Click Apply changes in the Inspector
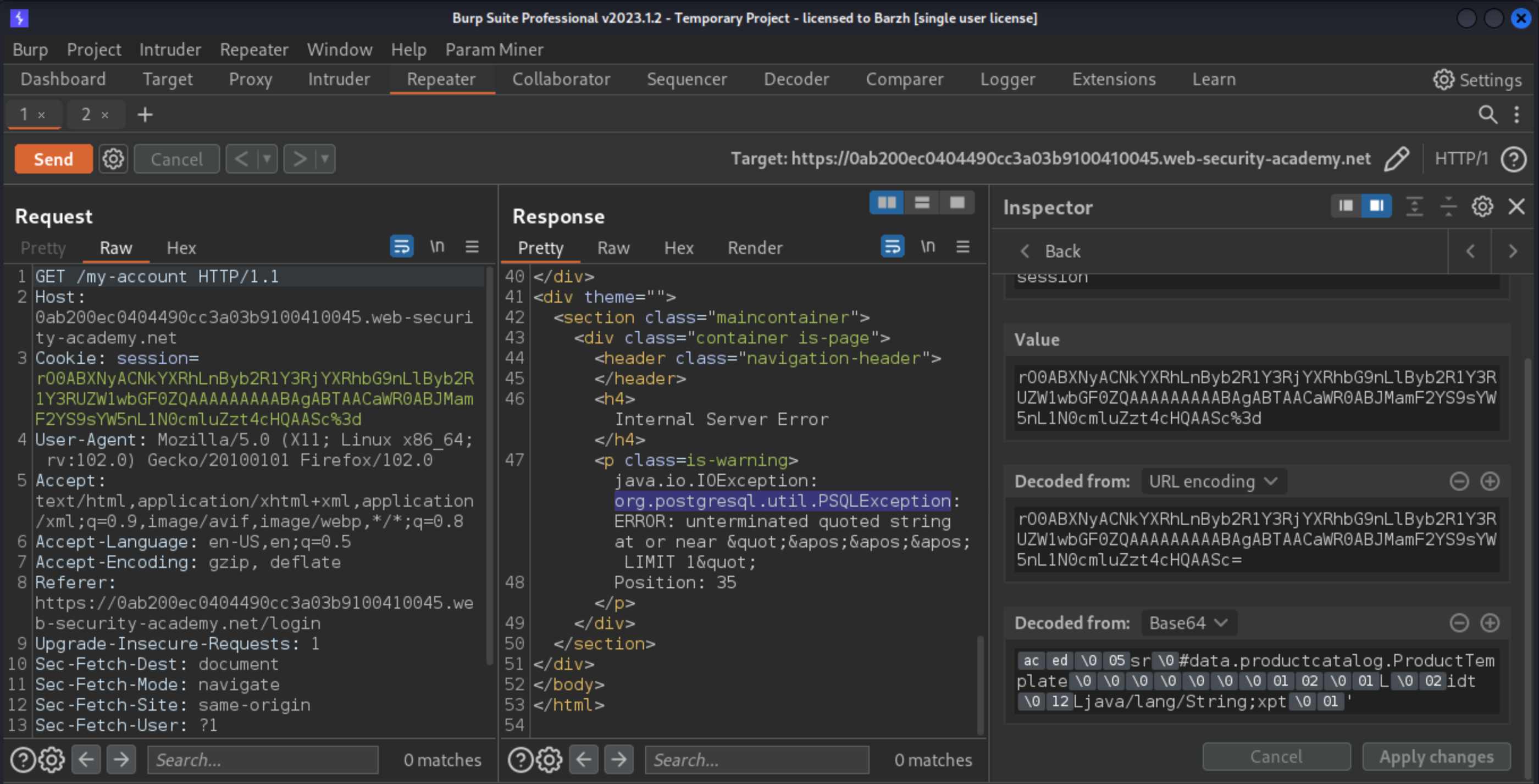This screenshot has height=784, width=1539. 1436,757
